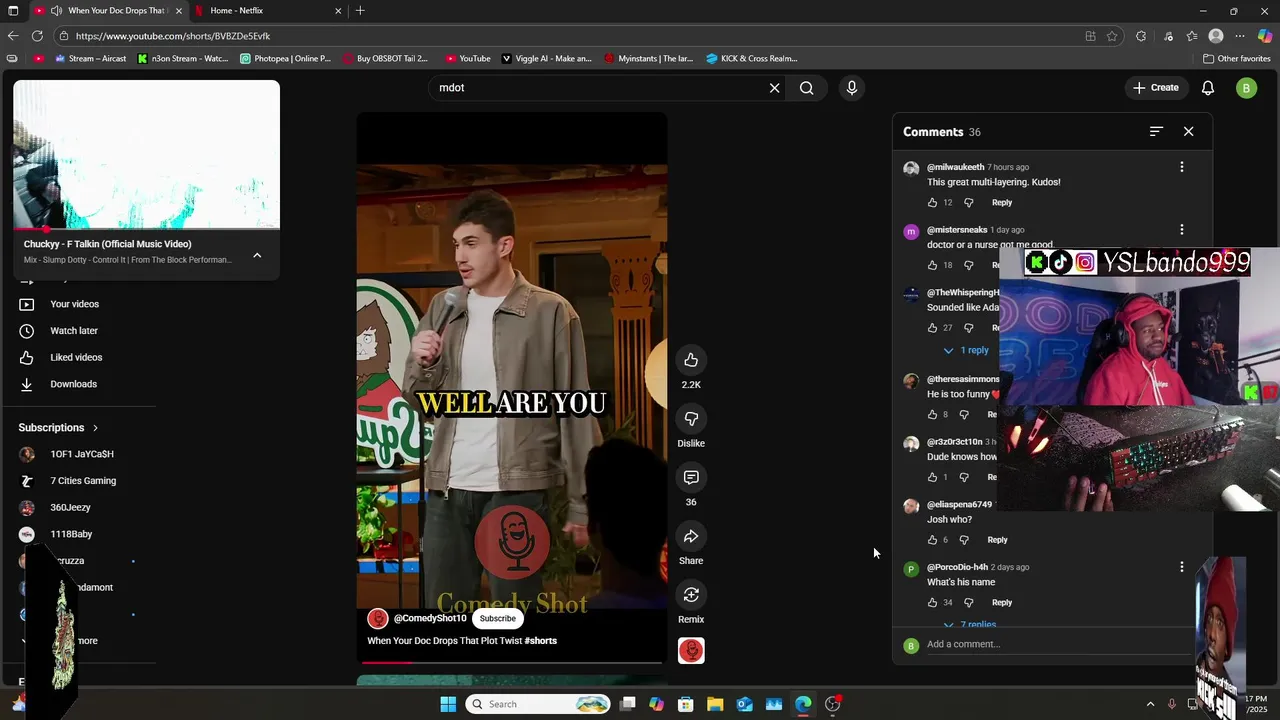Viewport: 1280px width, 720px height.
Task: Open comments via the 36 comments icon
Action: pos(691,478)
